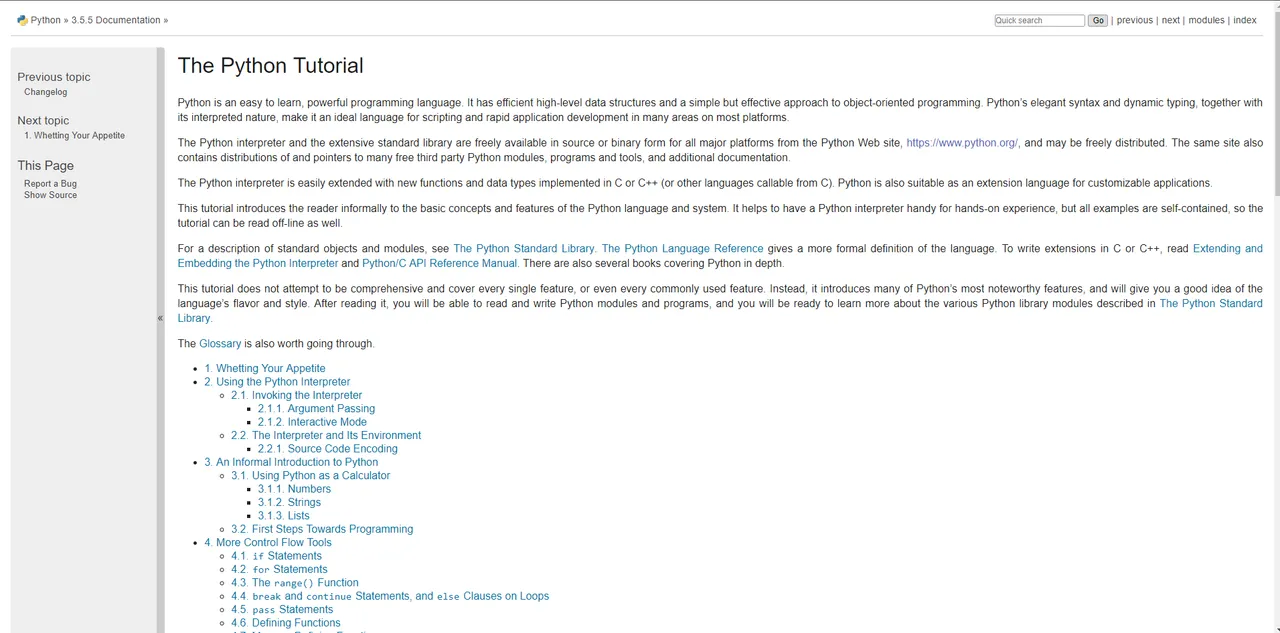The image size is (1280, 633).
Task: Open the index link in header
Action: pyautogui.click(x=1245, y=20)
